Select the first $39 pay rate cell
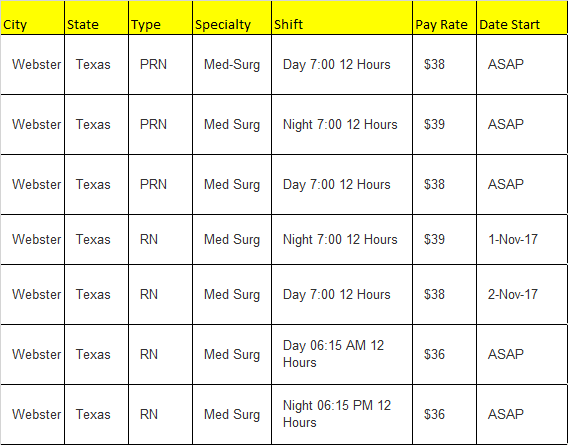Screen dimensions: 568x445 444,125
